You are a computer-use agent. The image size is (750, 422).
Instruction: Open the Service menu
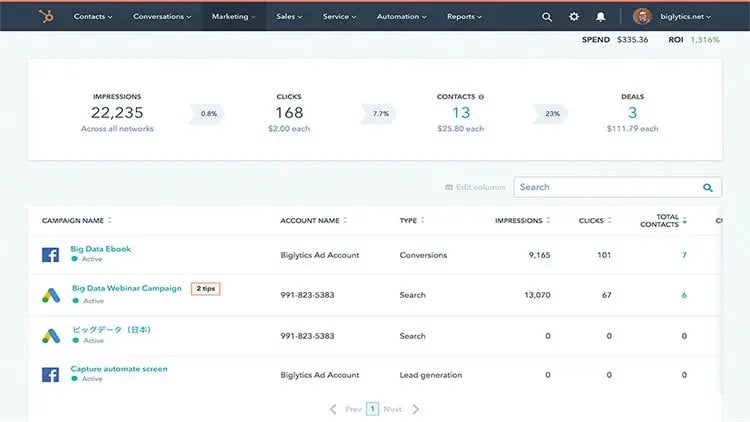[x=339, y=17]
